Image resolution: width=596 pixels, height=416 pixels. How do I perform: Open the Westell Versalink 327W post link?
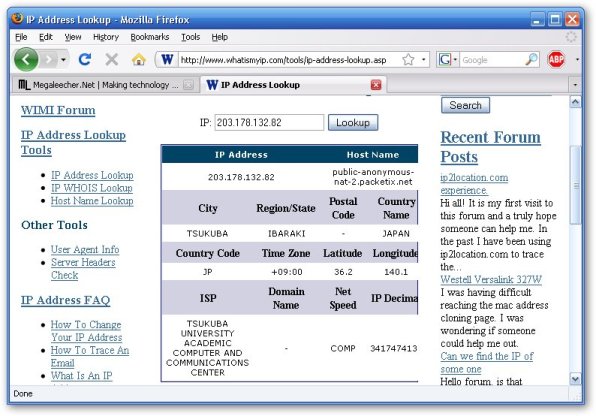tap(491, 279)
